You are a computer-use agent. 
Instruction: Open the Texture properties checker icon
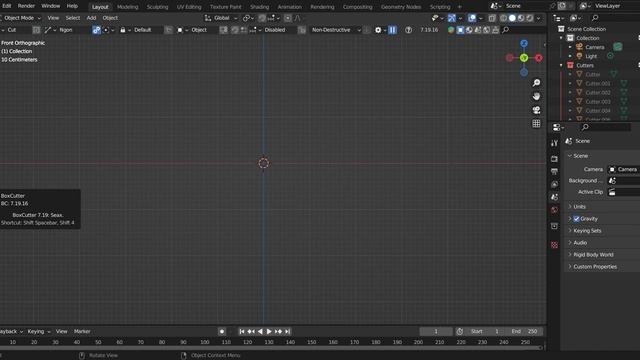click(554, 245)
